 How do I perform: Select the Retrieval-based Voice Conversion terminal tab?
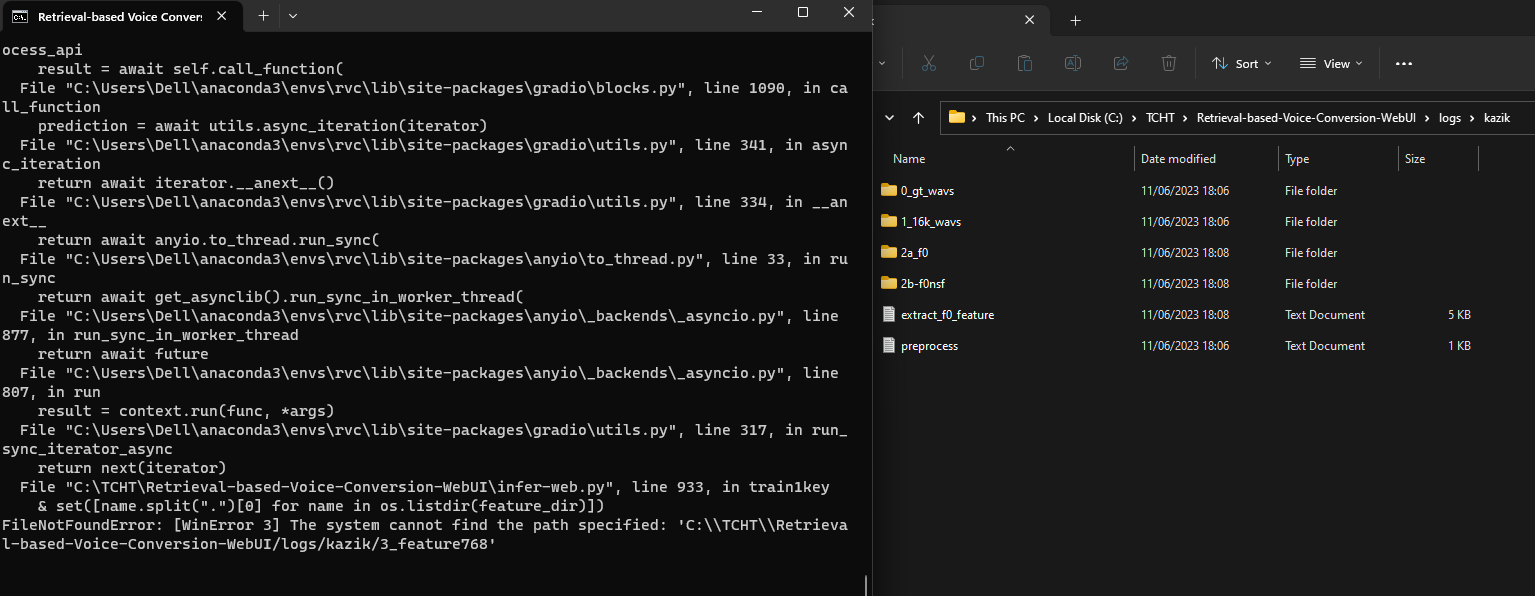pos(120,16)
